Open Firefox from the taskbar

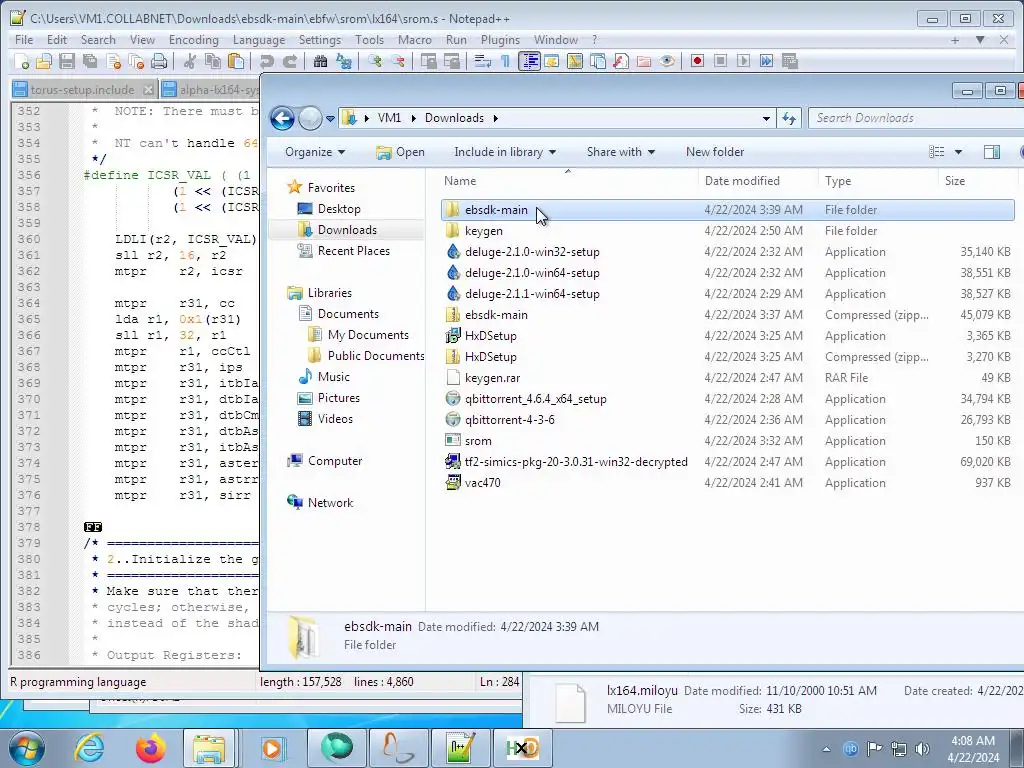pos(151,748)
